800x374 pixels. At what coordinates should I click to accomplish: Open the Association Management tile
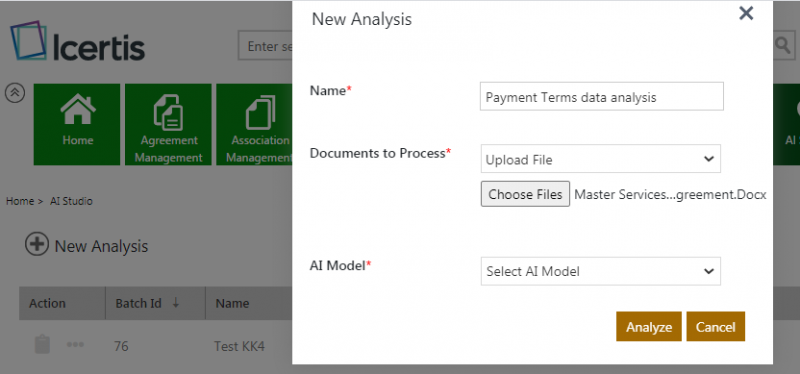254,124
